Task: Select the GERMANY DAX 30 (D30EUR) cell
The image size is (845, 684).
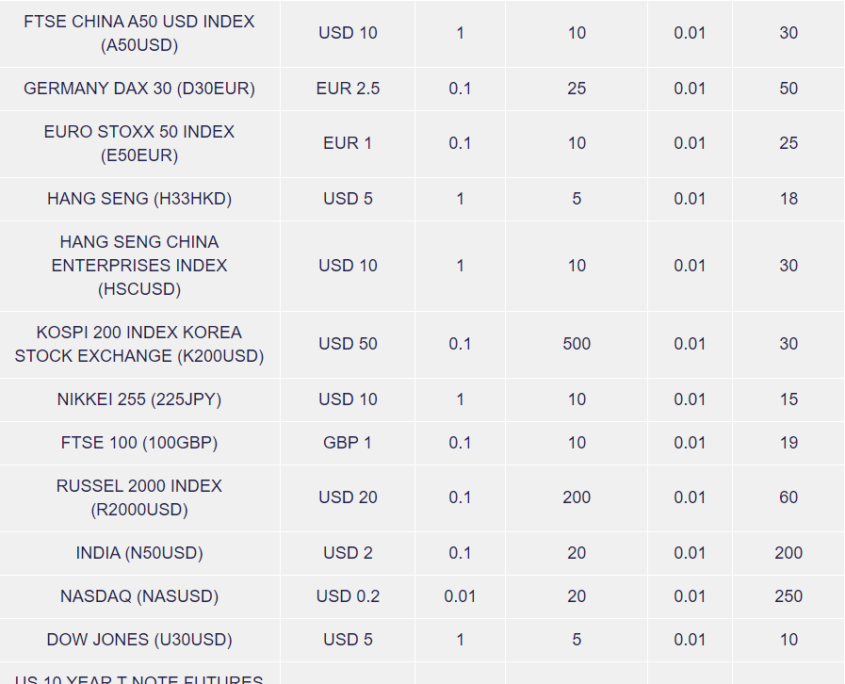Action: tap(139, 89)
